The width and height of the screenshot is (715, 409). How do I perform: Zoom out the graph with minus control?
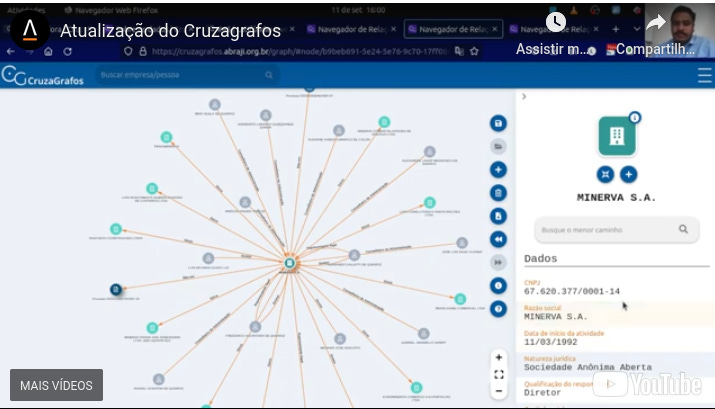pyautogui.click(x=499, y=391)
